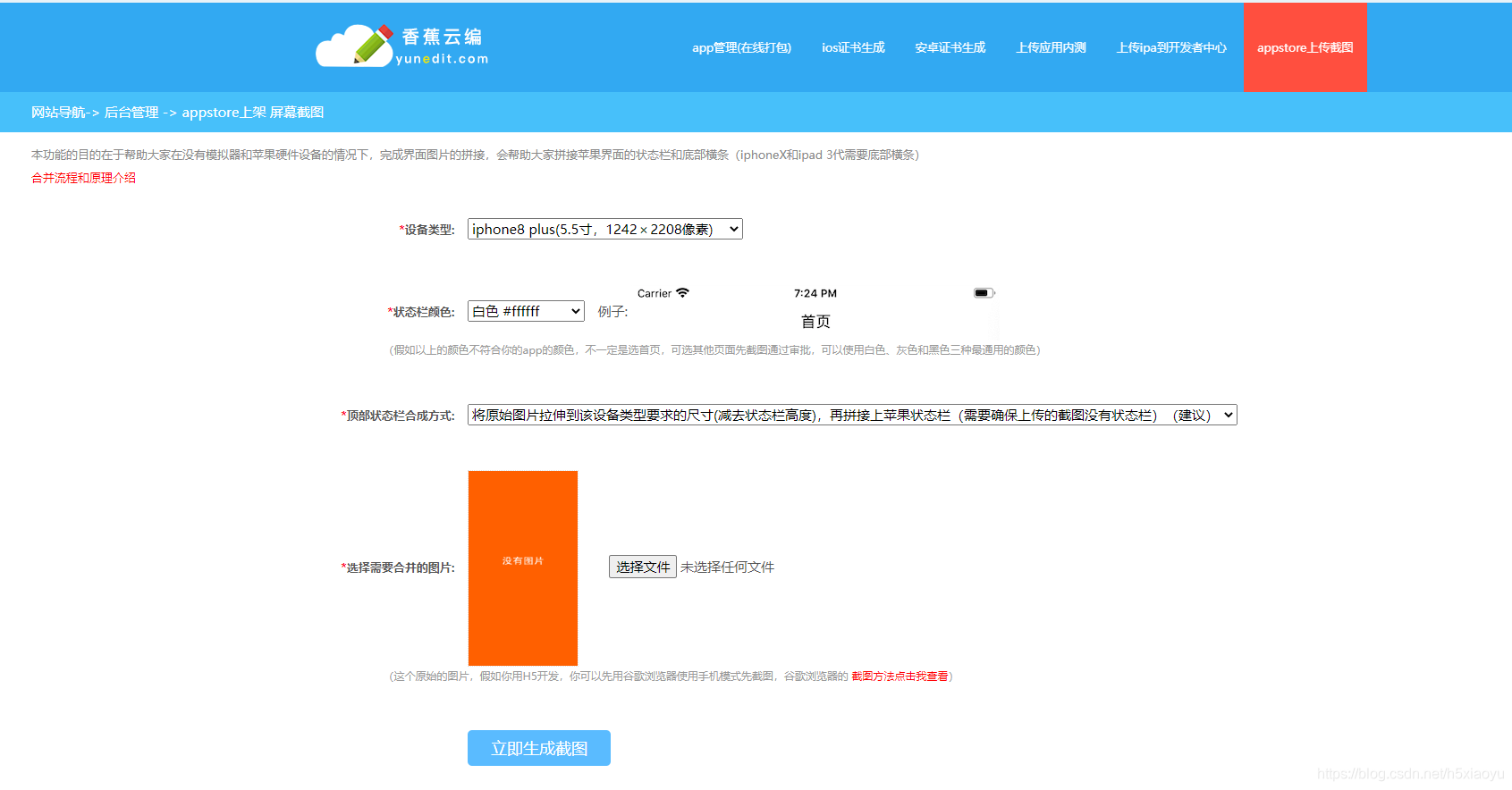This screenshot has width=1512, height=790.
Task: Click the 例子: label text
Action: click(x=613, y=312)
